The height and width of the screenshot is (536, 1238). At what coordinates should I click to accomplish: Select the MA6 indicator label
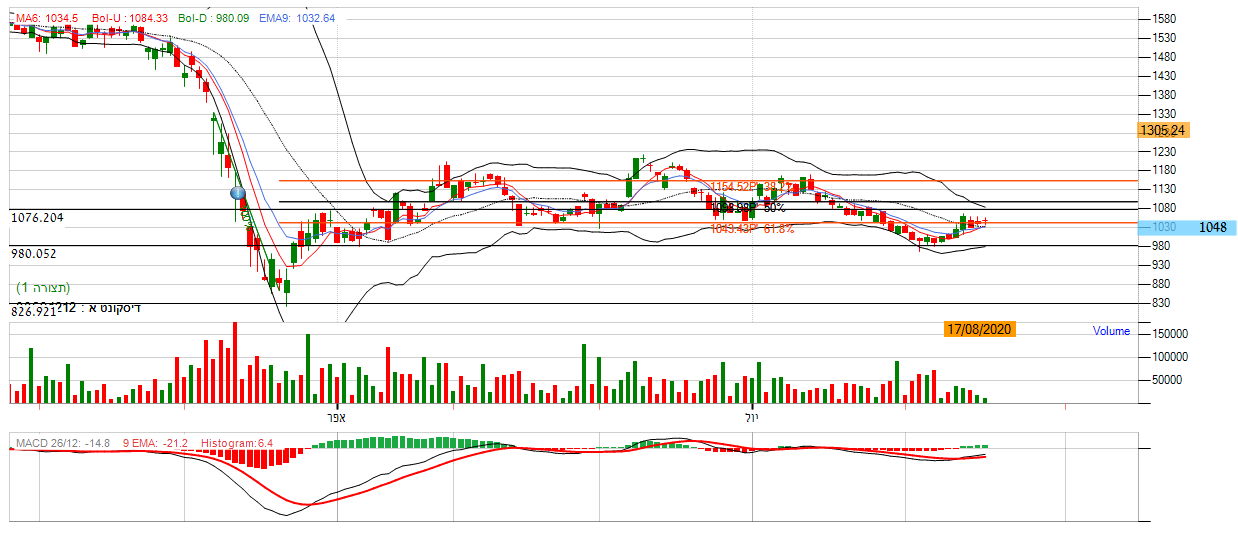click(x=42, y=19)
